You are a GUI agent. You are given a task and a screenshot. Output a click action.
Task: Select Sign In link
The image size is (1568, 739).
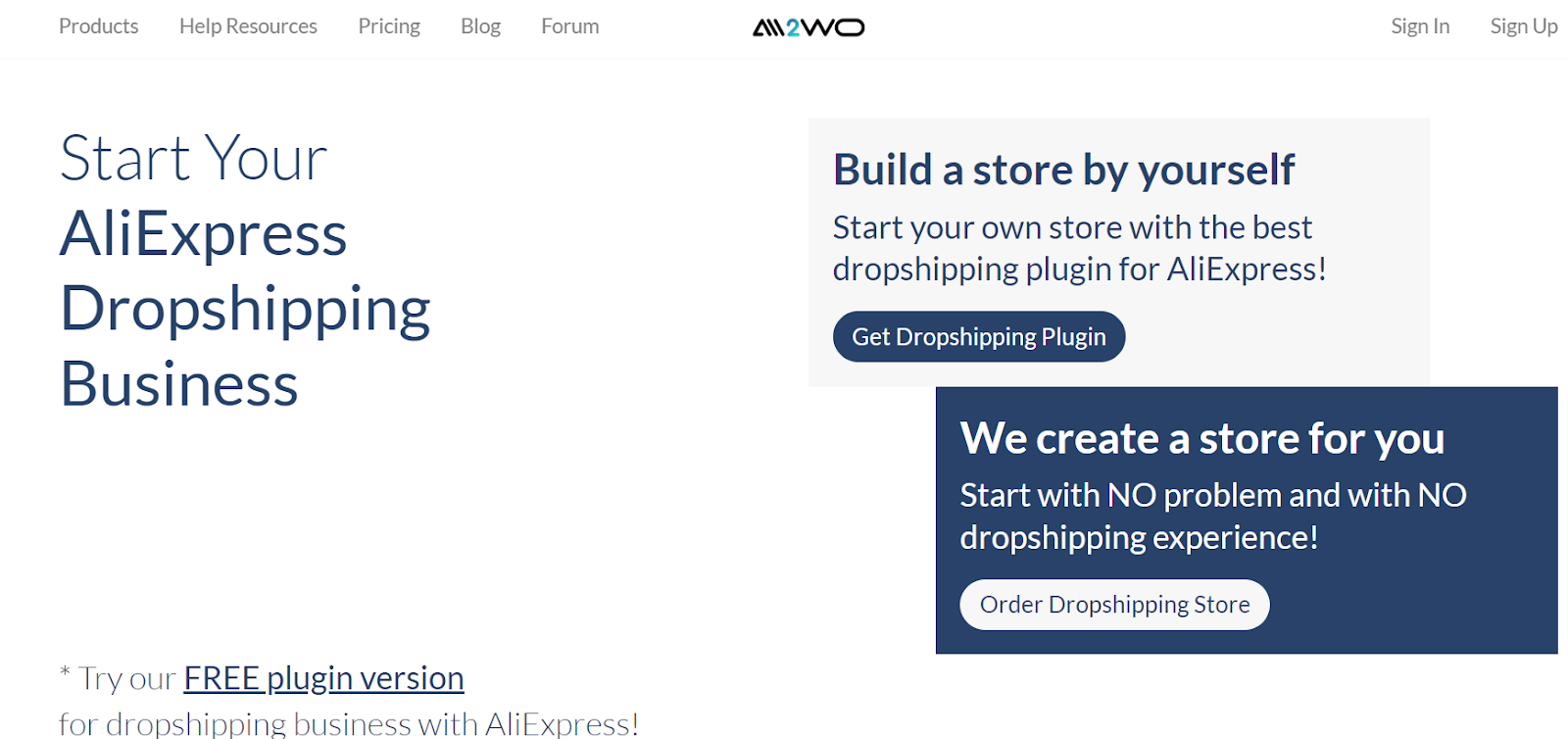pos(1420,26)
